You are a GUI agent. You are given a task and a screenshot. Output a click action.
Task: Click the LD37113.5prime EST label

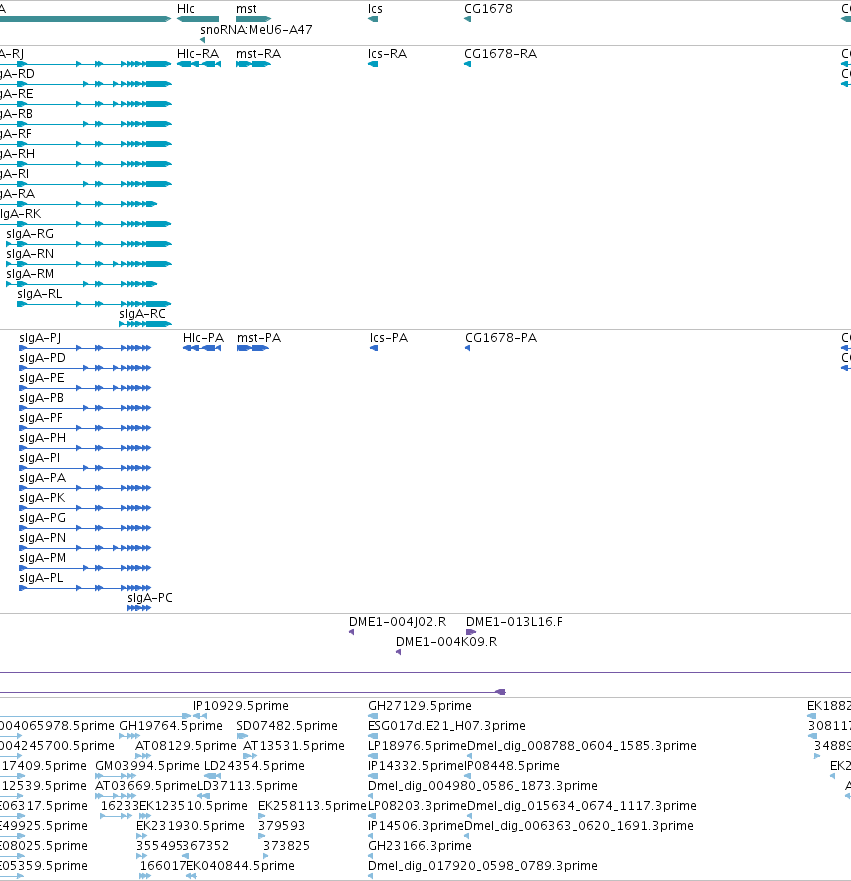point(247,785)
